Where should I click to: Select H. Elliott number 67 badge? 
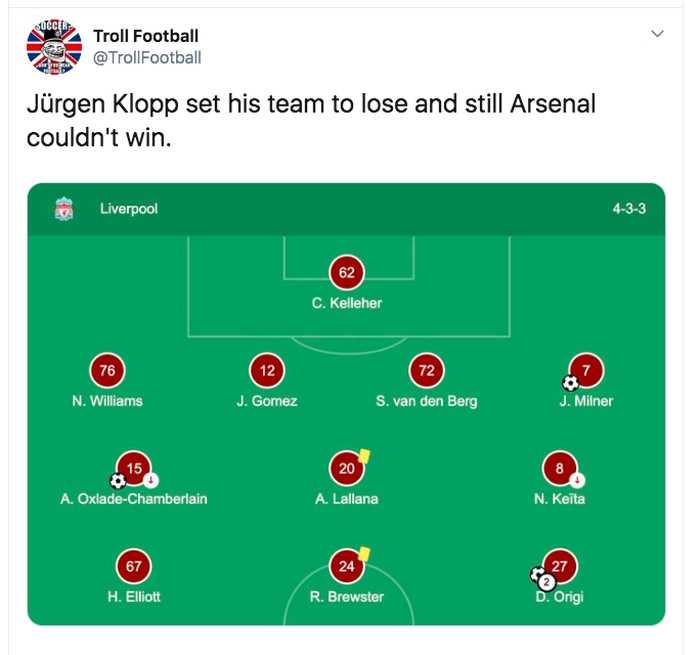point(134,566)
